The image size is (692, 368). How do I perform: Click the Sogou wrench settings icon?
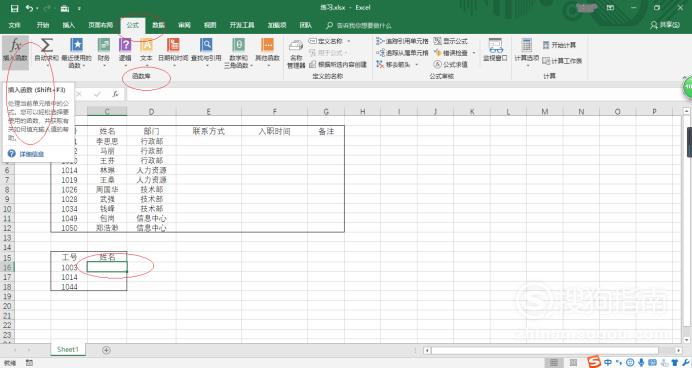click(x=685, y=362)
